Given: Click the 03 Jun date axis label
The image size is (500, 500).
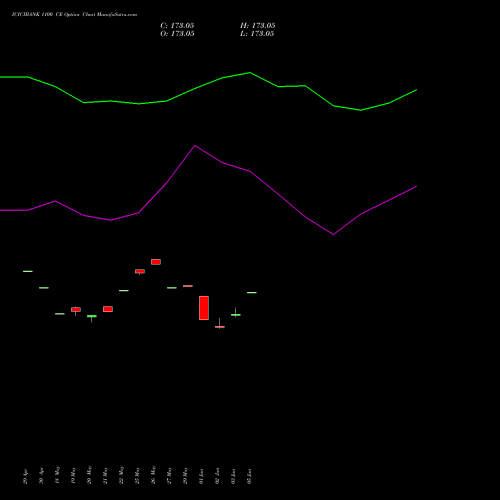Looking at the screenshot, I should (x=233, y=476).
